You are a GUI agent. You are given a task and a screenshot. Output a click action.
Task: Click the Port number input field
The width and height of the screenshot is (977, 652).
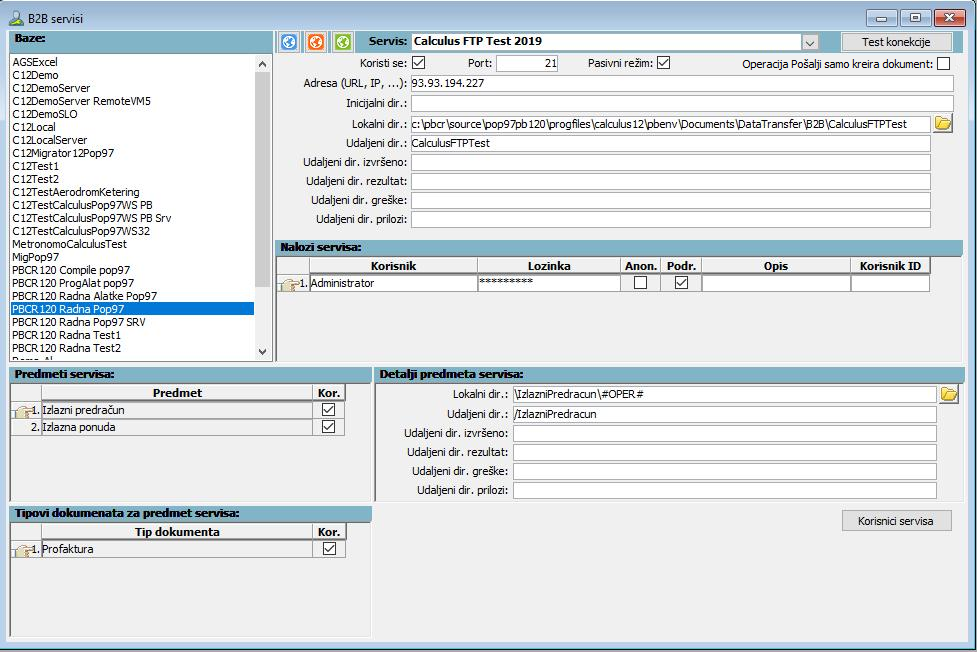(x=527, y=64)
